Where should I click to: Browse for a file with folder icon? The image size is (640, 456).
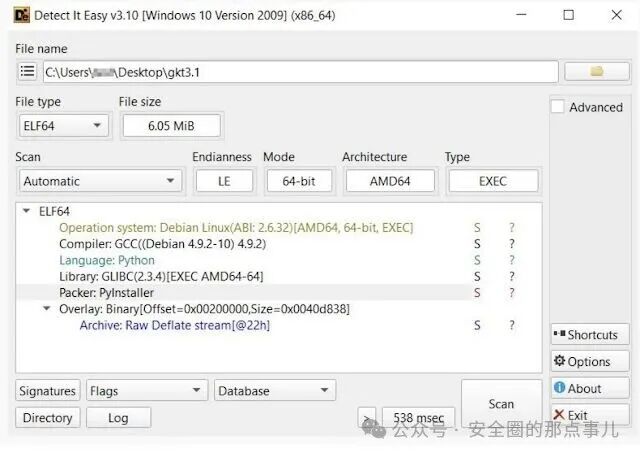(x=597, y=72)
